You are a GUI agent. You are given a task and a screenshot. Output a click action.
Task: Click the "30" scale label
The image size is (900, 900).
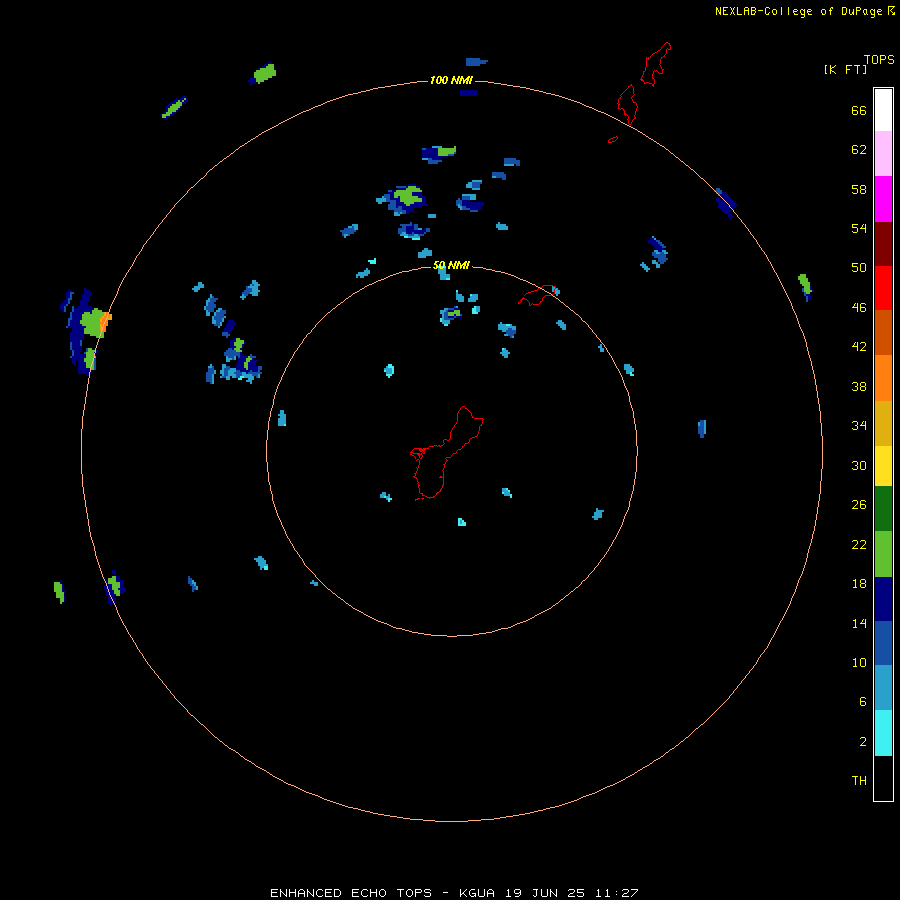coord(859,465)
